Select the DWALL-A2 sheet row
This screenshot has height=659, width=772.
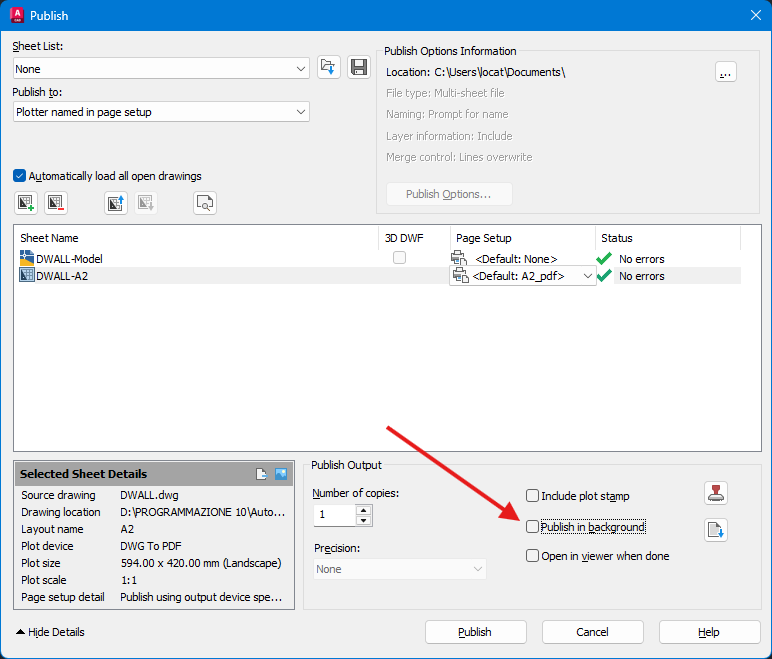[x=377, y=275]
